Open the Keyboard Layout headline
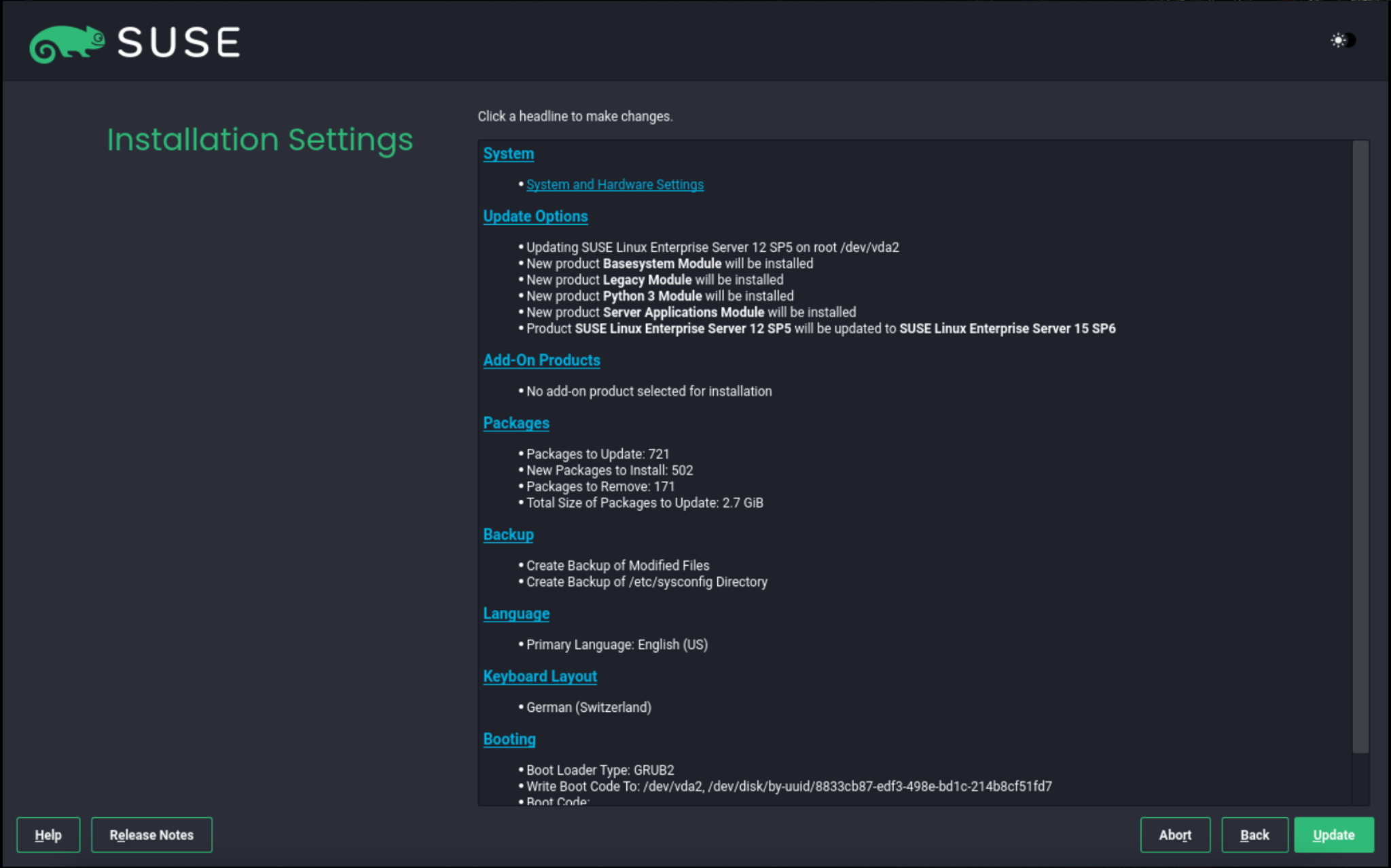The width and height of the screenshot is (1391, 868). [x=539, y=676]
